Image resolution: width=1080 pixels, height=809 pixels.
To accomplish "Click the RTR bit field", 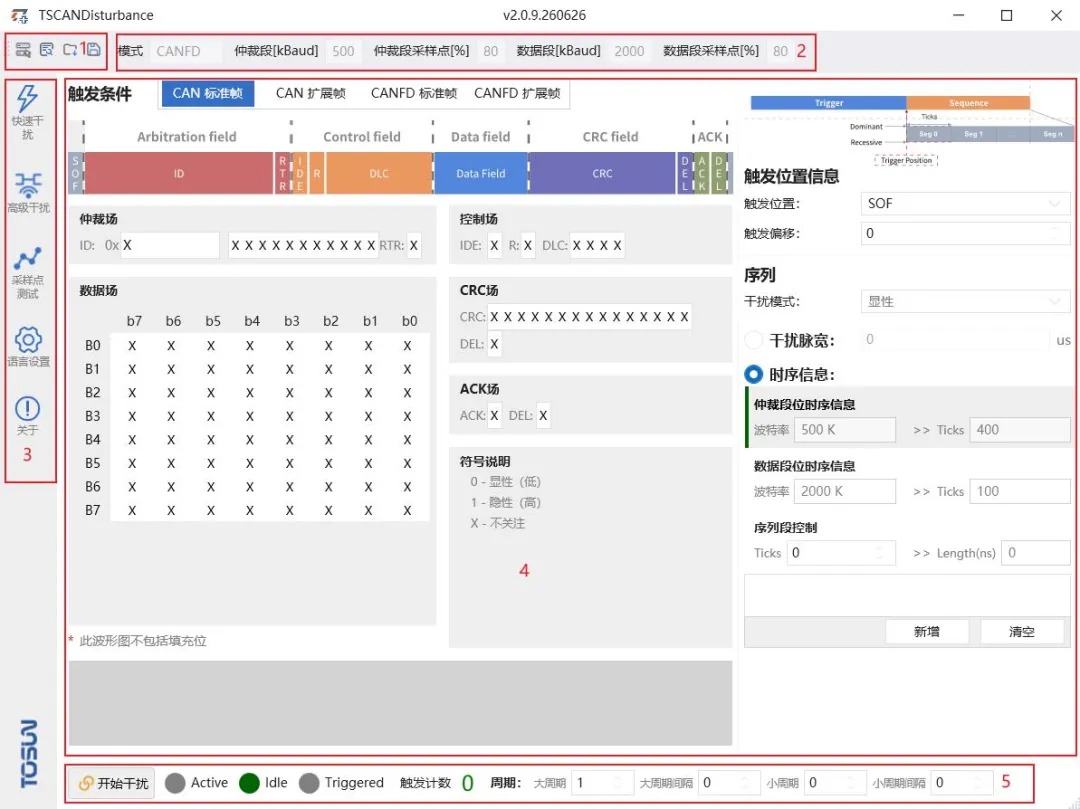I will click(x=413, y=245).
